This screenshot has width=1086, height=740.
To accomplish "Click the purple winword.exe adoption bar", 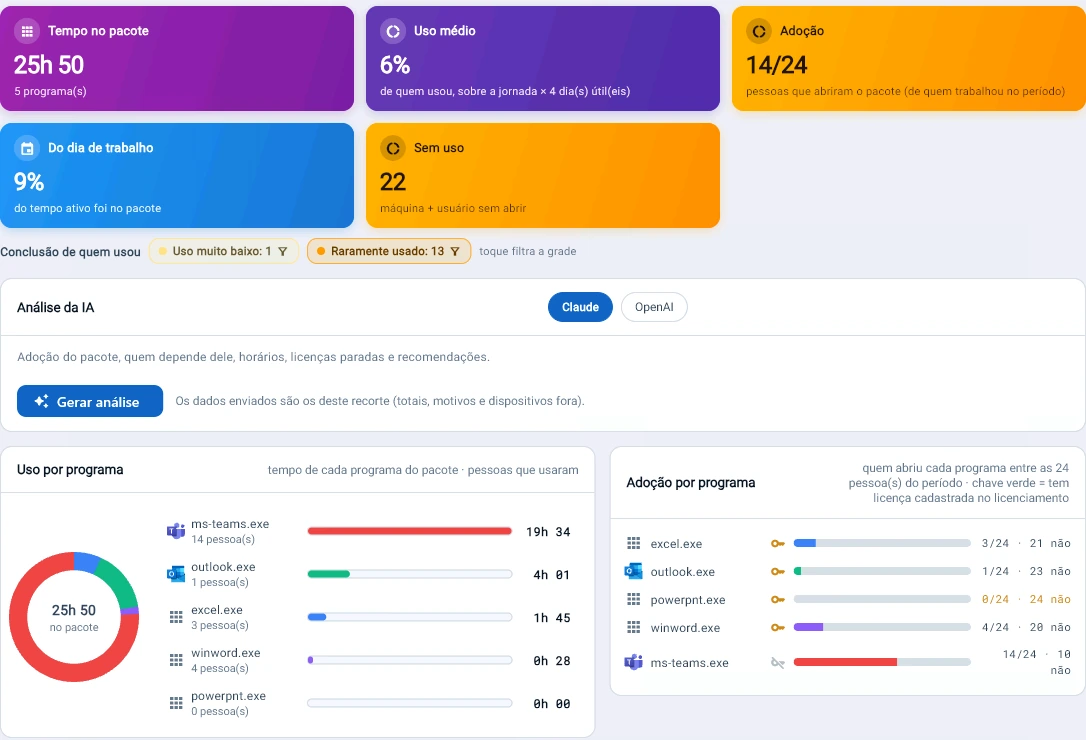I will coord(808,627).
